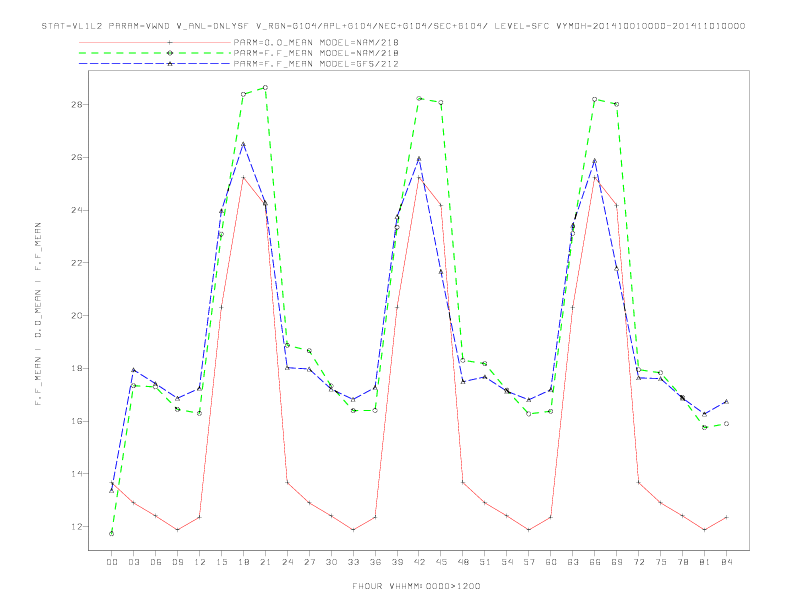Click x-axis forecast hour label 72
The image size is (792, 612).
[x=638, y=562]
